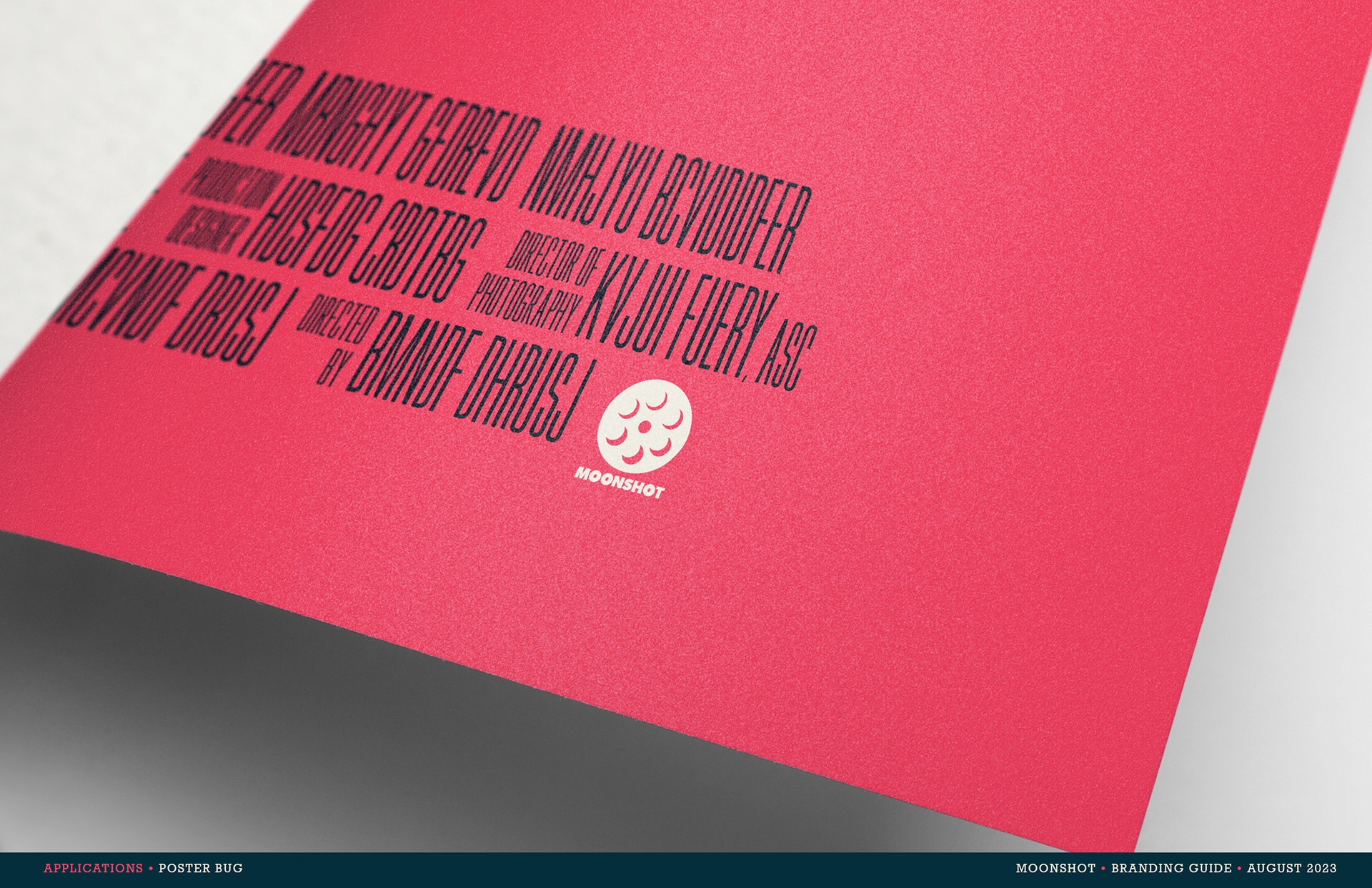This screenshot has width=1372, height=888.
Task: Click the Moonshot film reel logo
Action: pyautogui.click(x=644, y=426)
